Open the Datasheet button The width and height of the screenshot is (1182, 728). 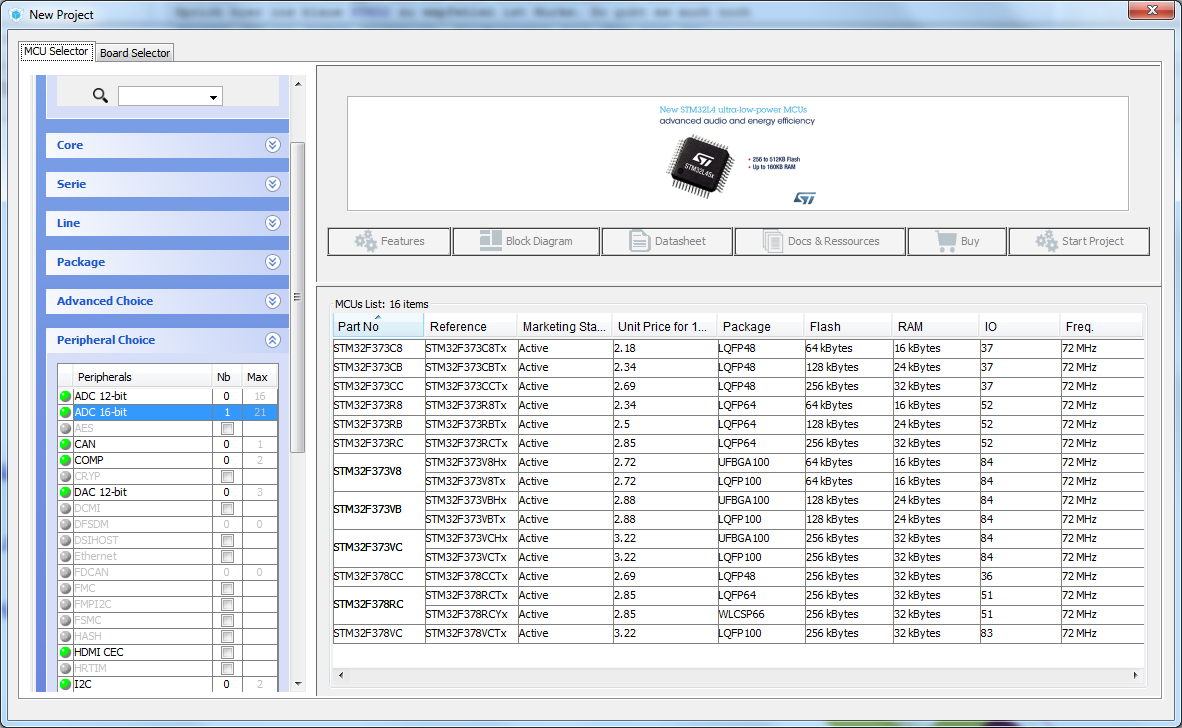(667, 241)
